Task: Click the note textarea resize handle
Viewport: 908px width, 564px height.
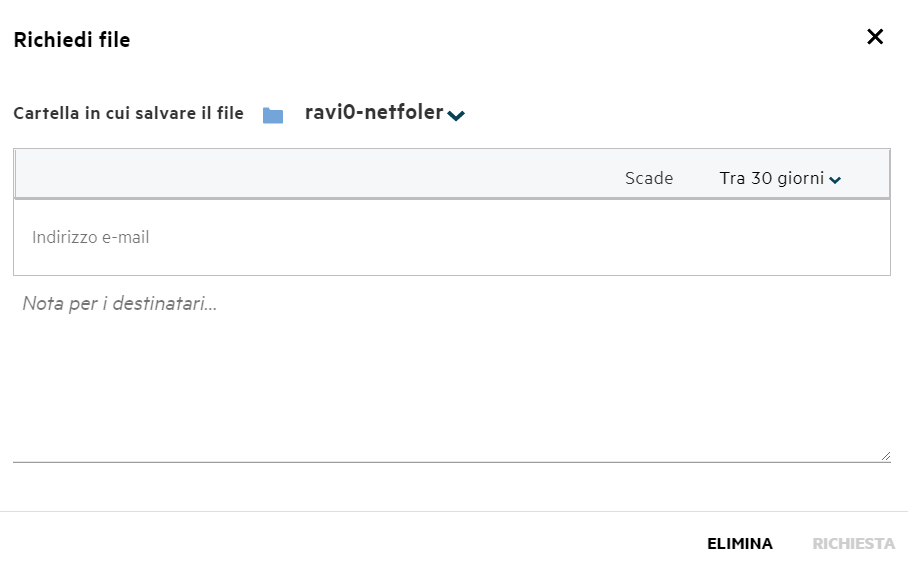Action: tap(885, 456)
